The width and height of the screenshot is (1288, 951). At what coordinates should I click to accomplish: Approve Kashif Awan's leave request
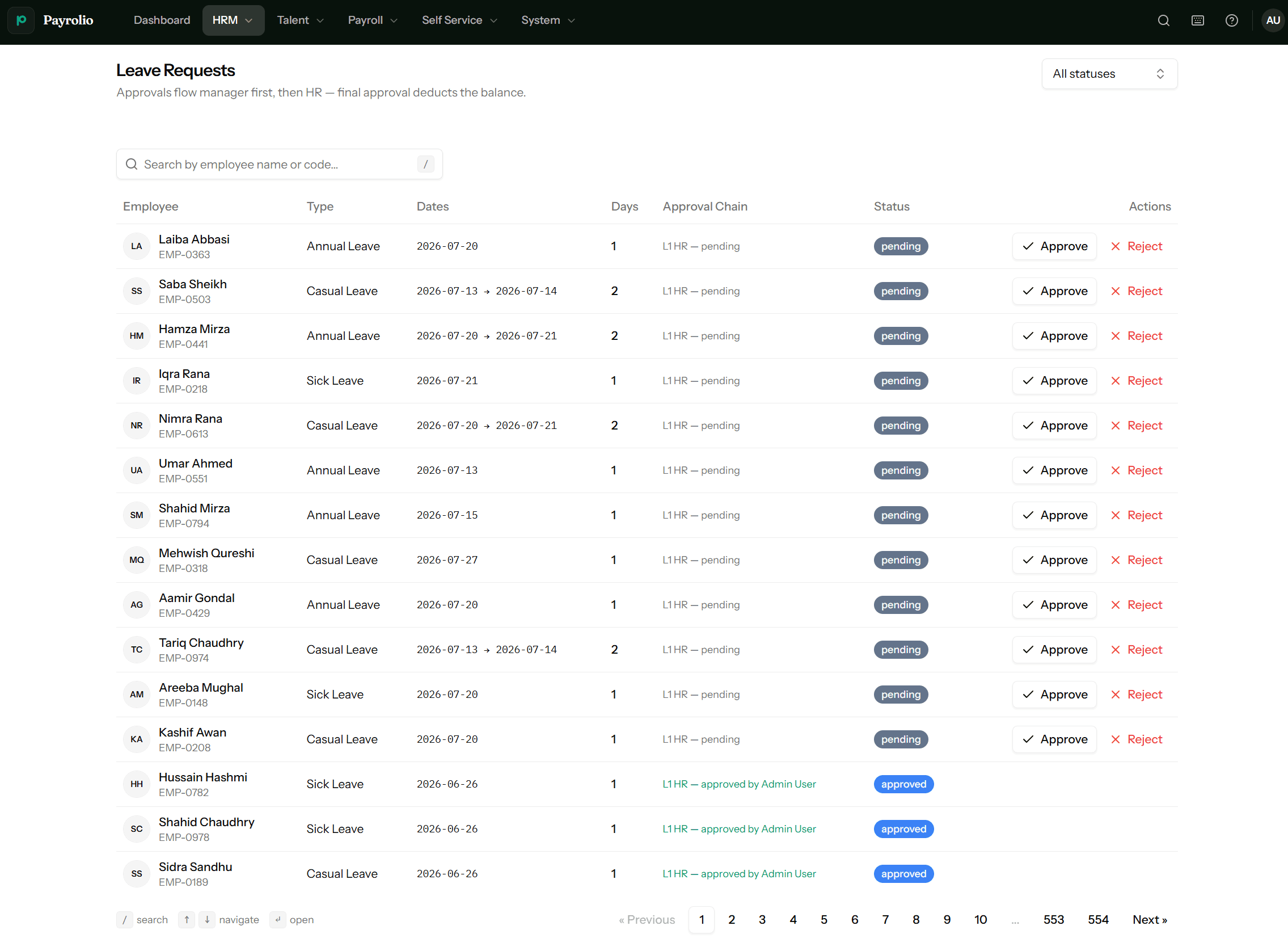(x=1054, y=740)
